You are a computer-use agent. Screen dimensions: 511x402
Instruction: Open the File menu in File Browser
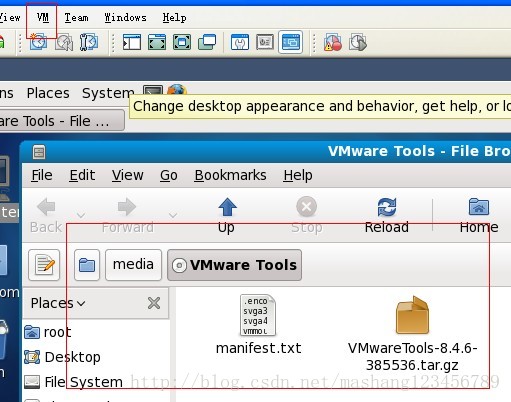42,175
